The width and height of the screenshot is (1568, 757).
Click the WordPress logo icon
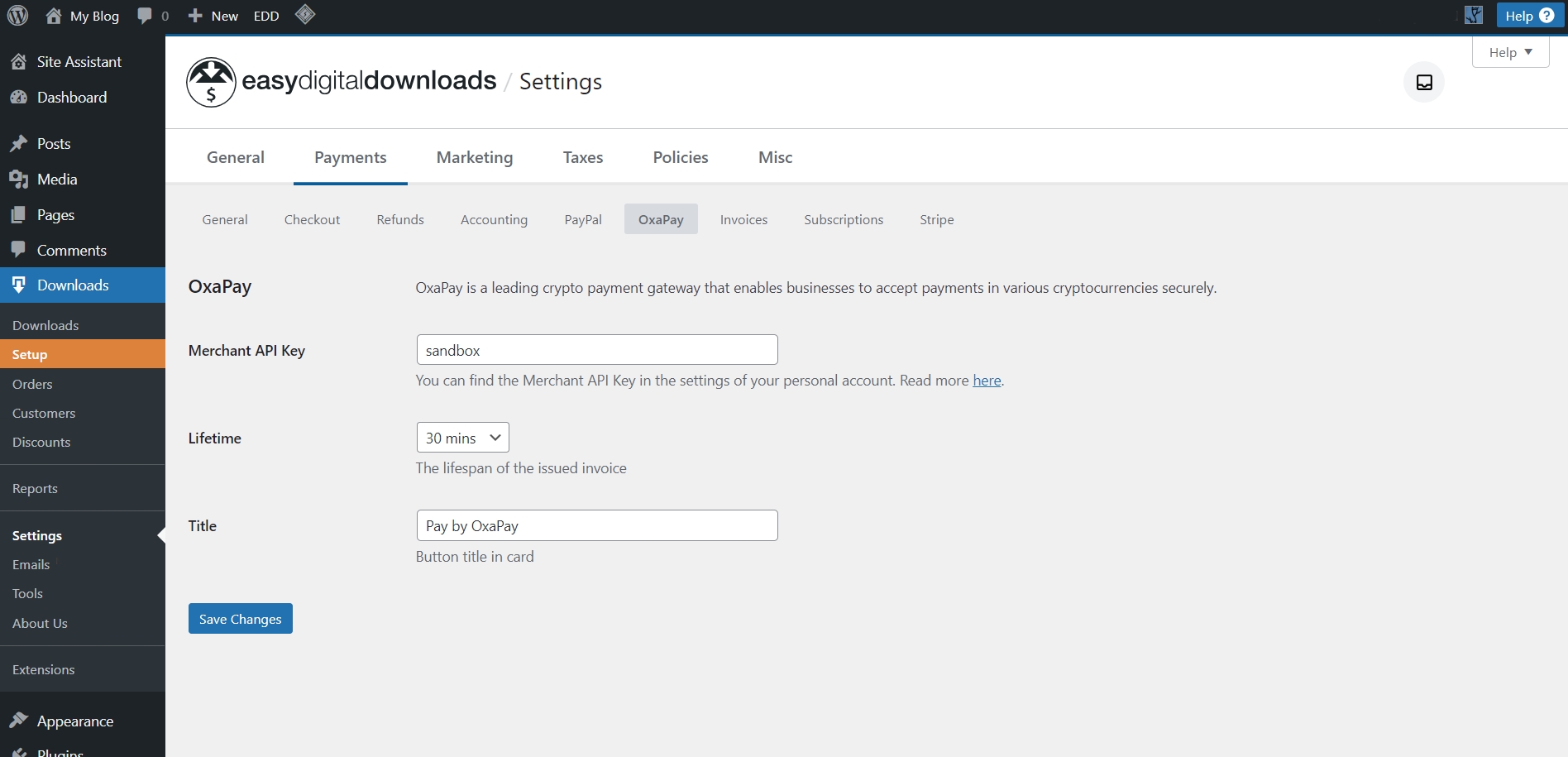(17, 16)
